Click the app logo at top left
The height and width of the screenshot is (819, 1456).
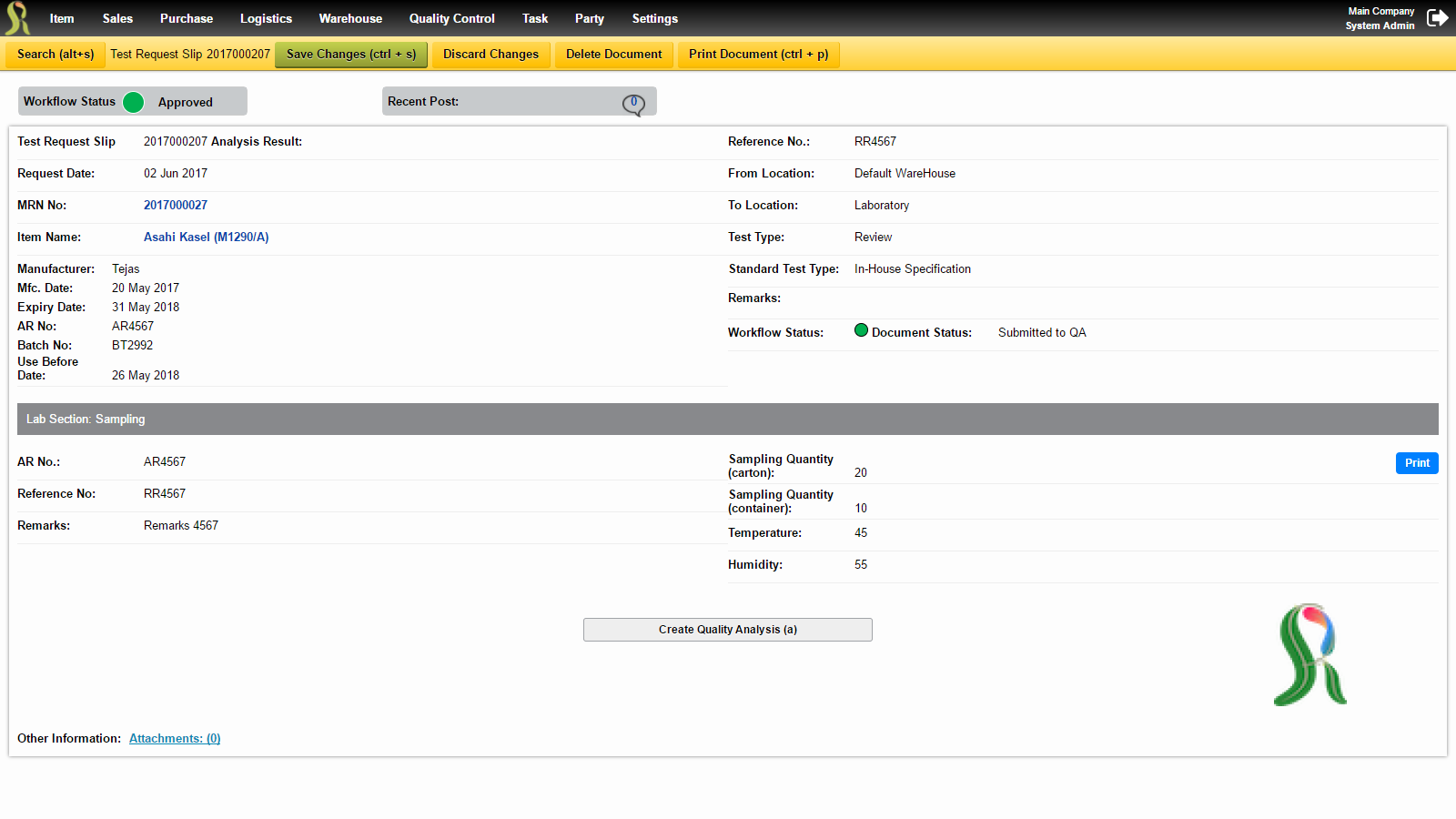tap(17, 18)
